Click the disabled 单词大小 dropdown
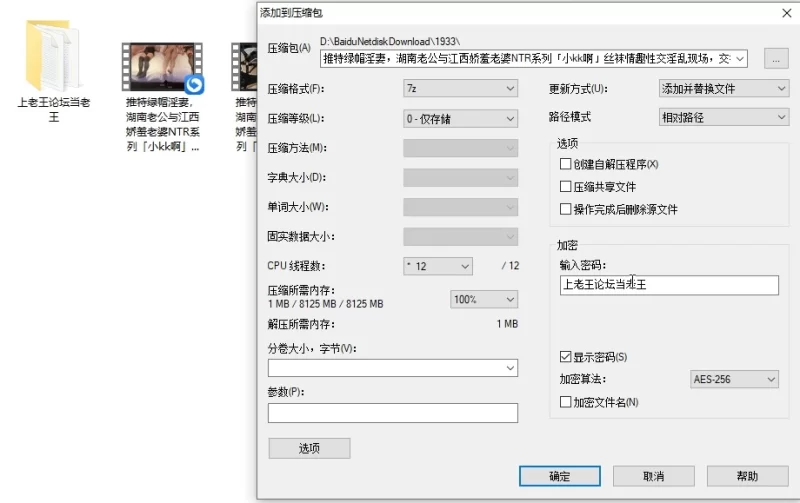 coord(460,208)
